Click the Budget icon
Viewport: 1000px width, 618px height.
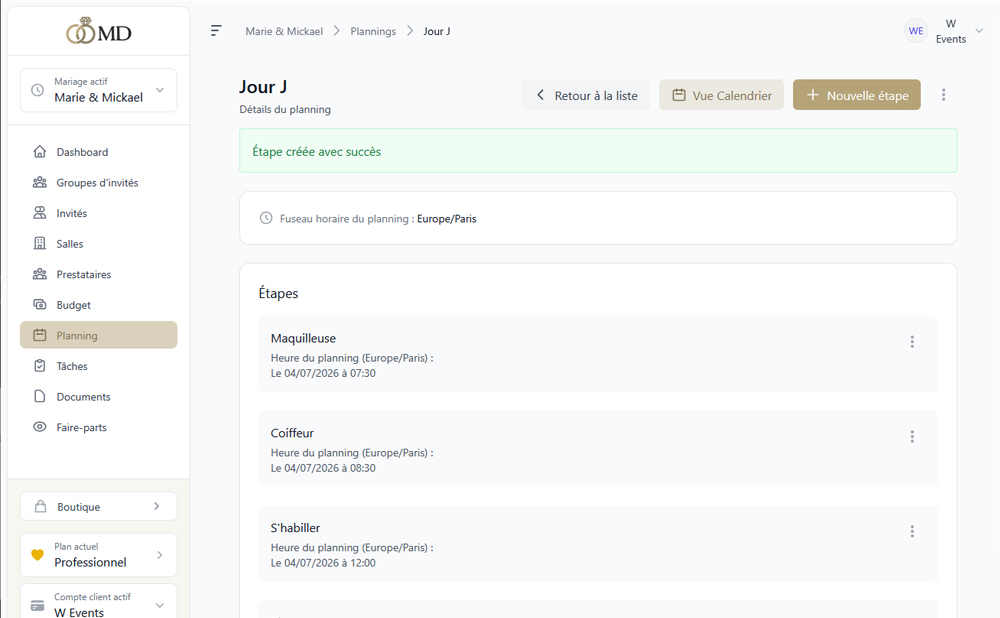tap(40, 305)
